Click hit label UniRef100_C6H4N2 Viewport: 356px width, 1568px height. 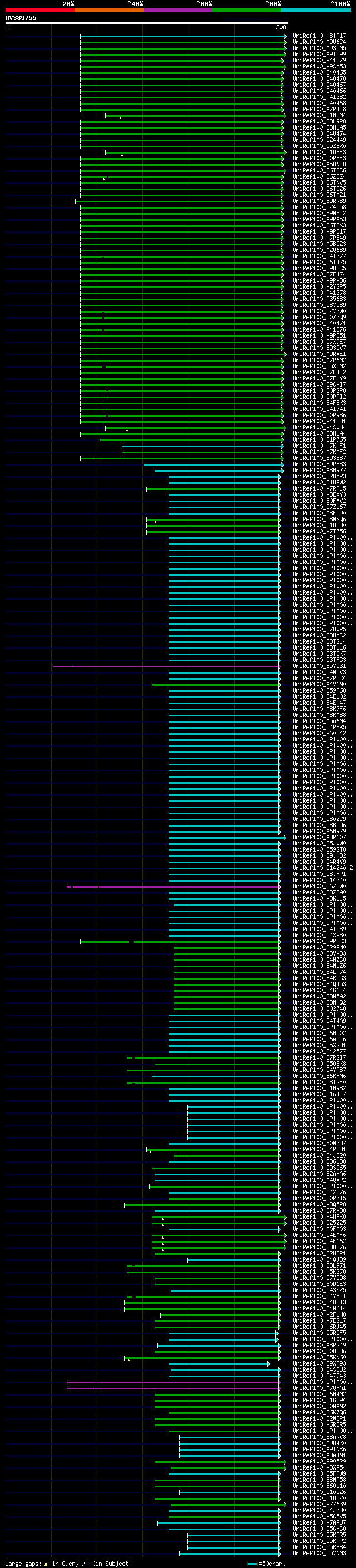[319, 1394]
